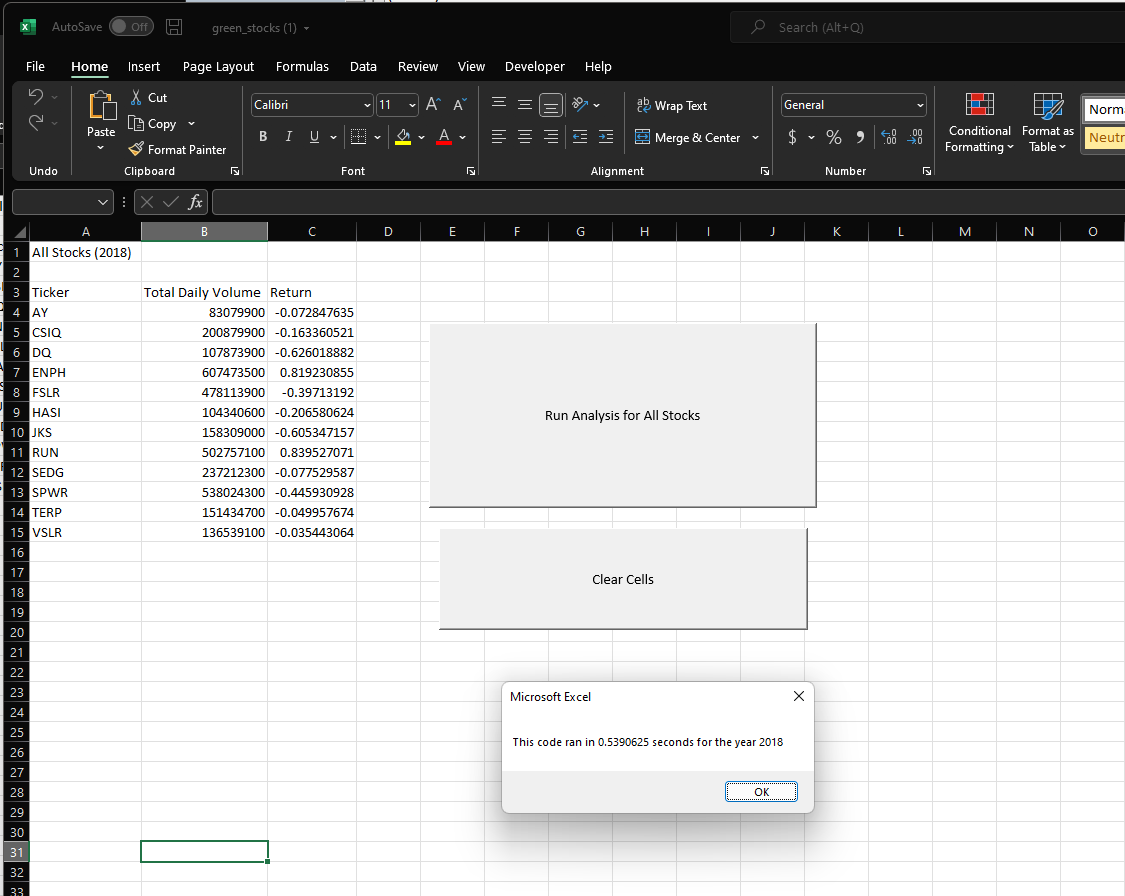Toggle Merge & Center
Image resolution: width=1125 pixels, height=896 pixels.
click(687, 137)
